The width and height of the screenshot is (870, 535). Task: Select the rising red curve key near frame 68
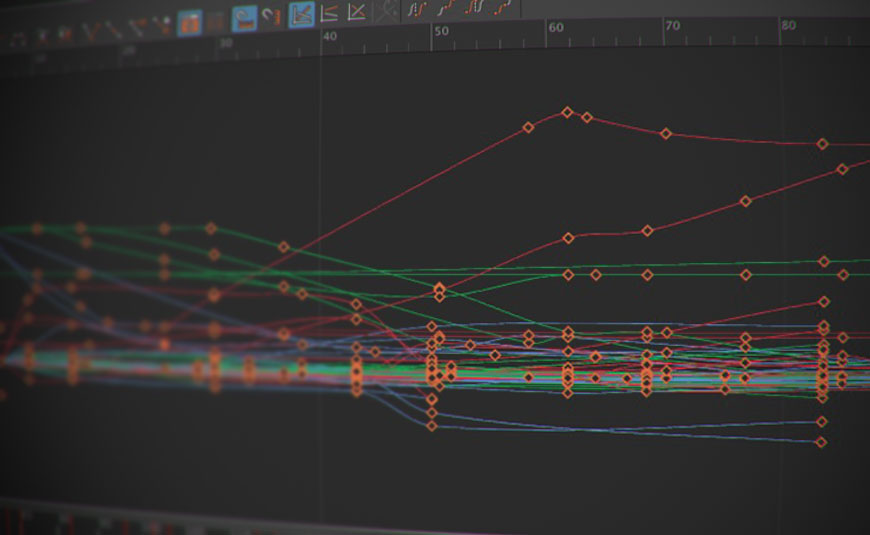pyautogui.click(x=647, y=230)
